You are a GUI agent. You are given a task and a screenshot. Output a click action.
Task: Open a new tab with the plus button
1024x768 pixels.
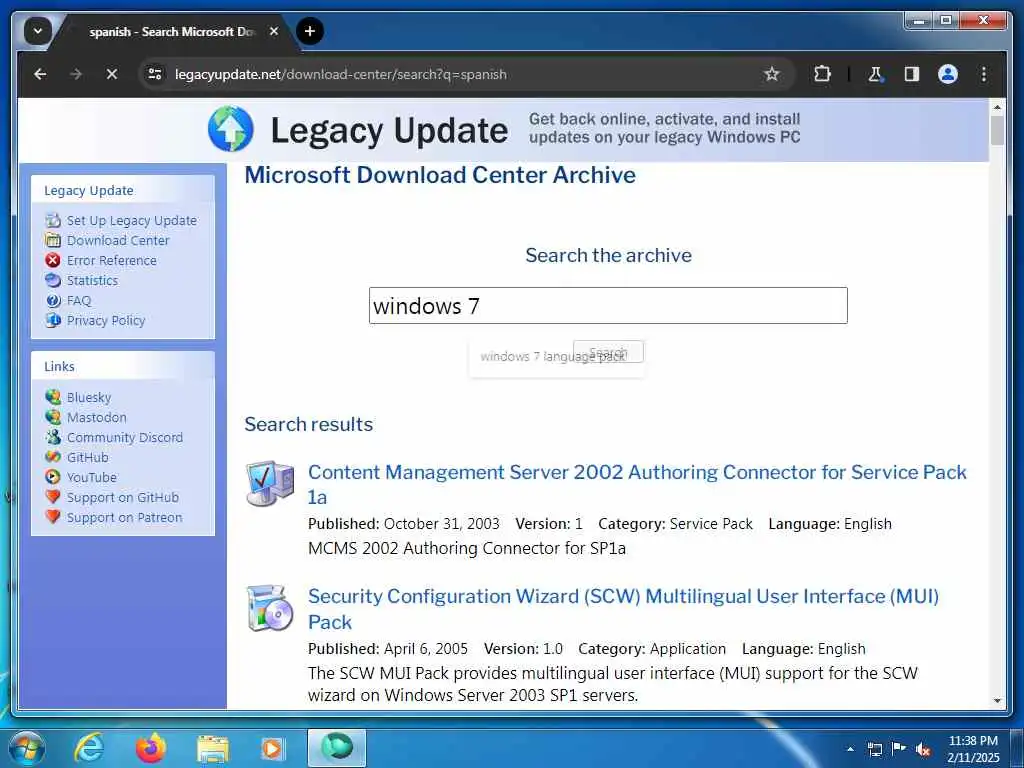pyautogui.click(x=310, y=31)
